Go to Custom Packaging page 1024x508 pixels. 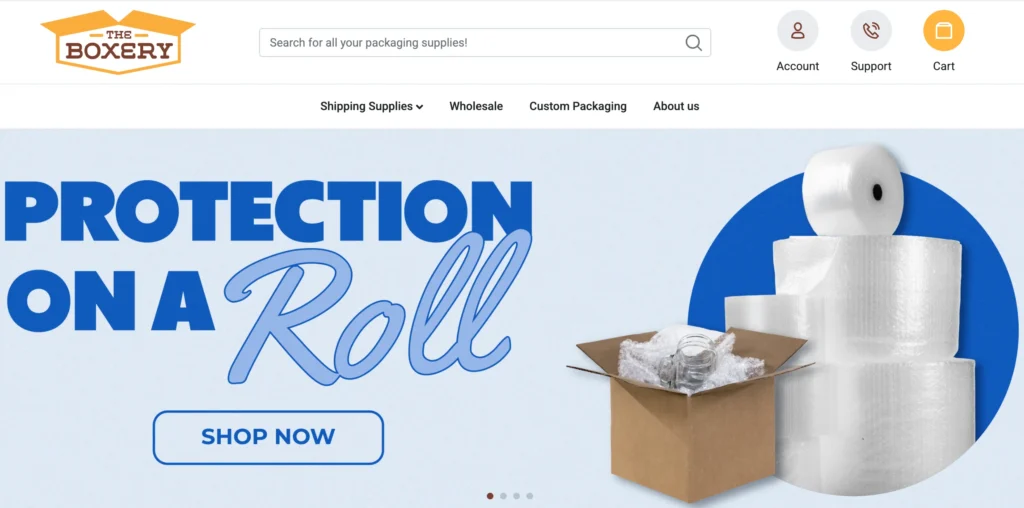[x=578, y=106]
